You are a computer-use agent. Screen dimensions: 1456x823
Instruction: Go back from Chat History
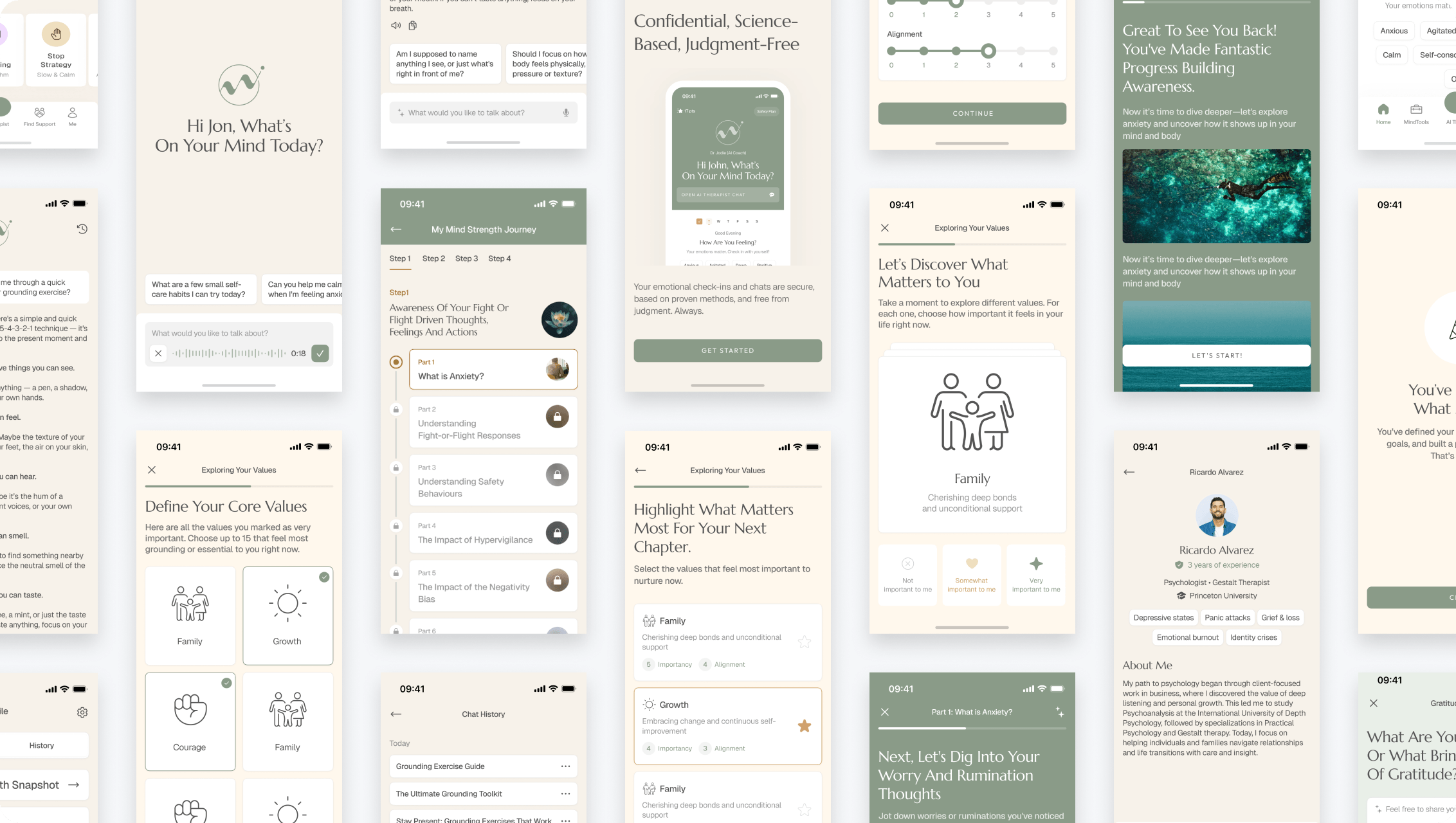pos(396,714)
